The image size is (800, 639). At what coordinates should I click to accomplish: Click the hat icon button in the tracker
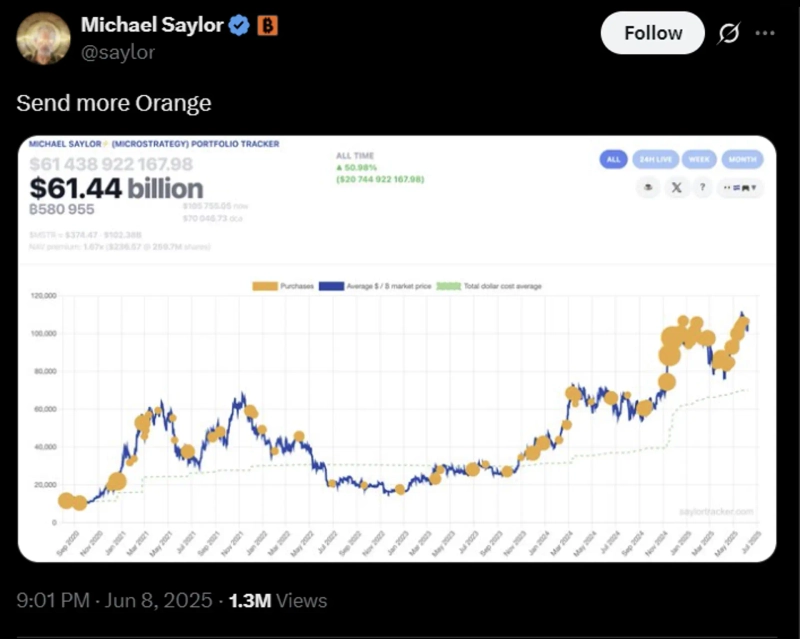pos(648,187)
